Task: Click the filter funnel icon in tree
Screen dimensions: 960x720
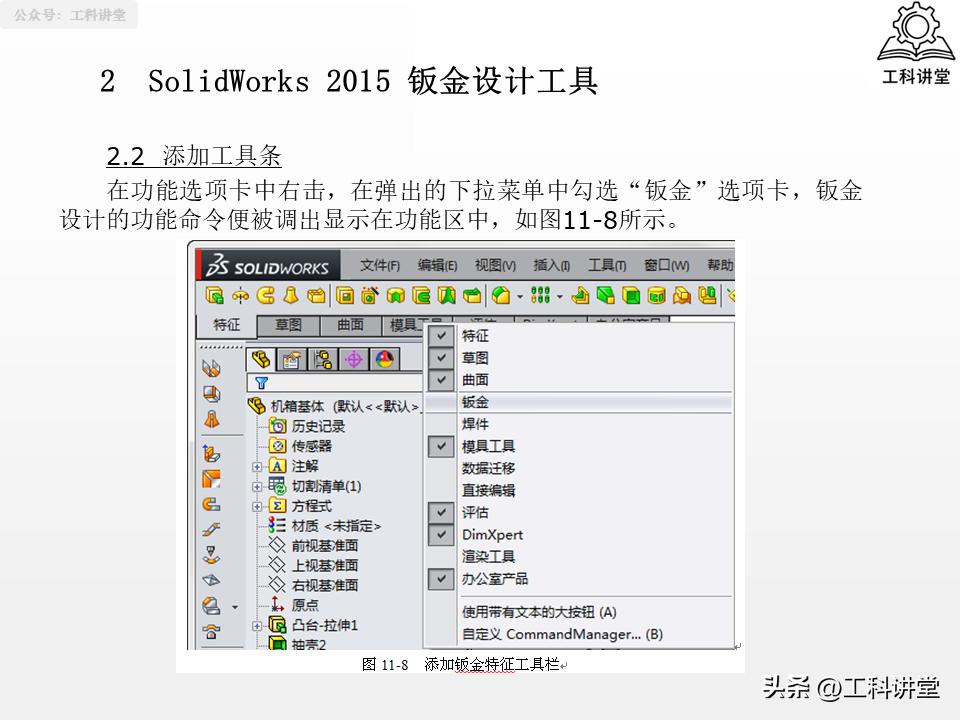Action: pos(261,383)
